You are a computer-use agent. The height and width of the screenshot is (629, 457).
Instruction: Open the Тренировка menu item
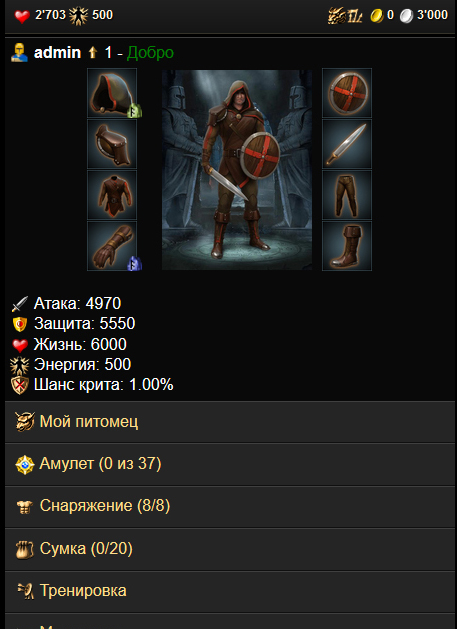[x=230, y=592]
